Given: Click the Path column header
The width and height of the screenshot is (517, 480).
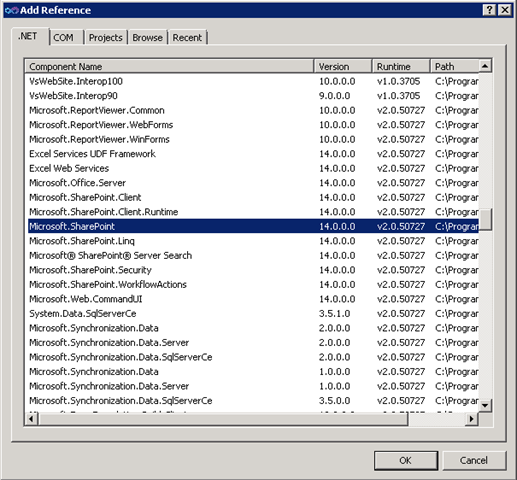Looking at the screenshot, I should pos(455,66).
